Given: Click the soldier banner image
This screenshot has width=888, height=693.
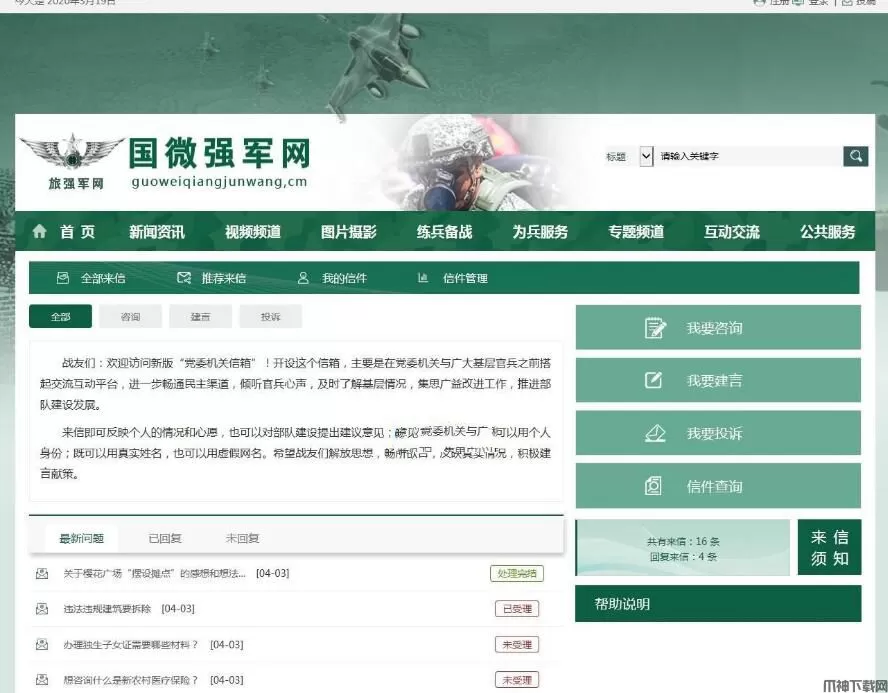Looking at the screenshot, I should click(481, 163).
